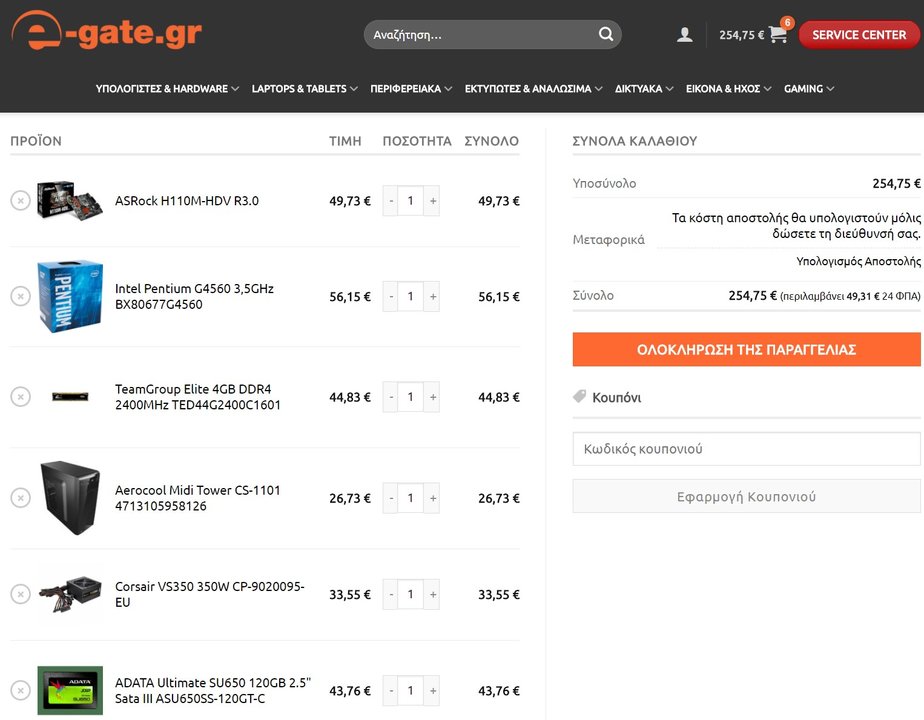Increase Intel Pentium G4560 quantity
The height and width of the screenshot is (720, 924).
[433, 296]
